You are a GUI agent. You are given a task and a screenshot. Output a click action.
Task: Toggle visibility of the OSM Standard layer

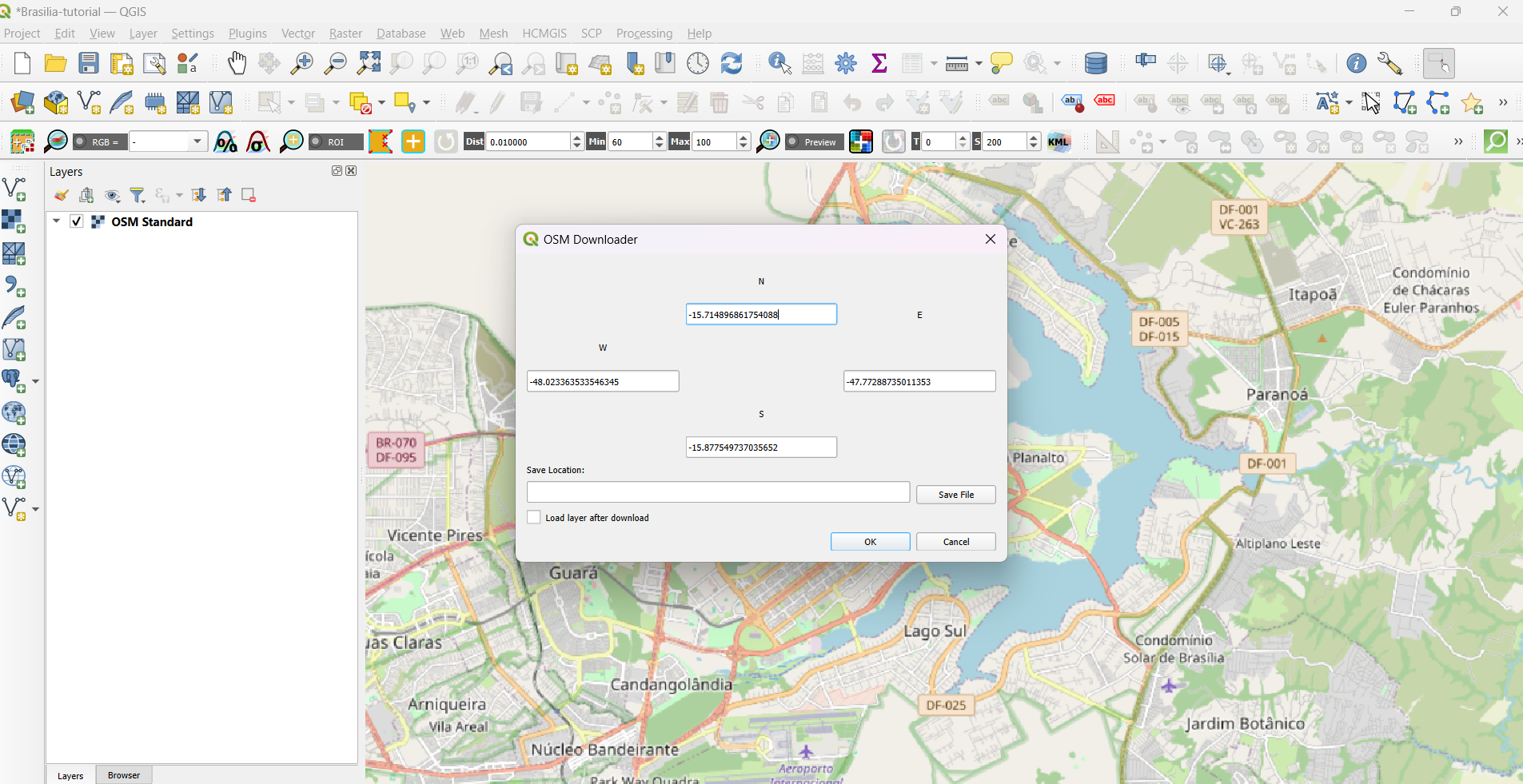[x=77, y=221]
